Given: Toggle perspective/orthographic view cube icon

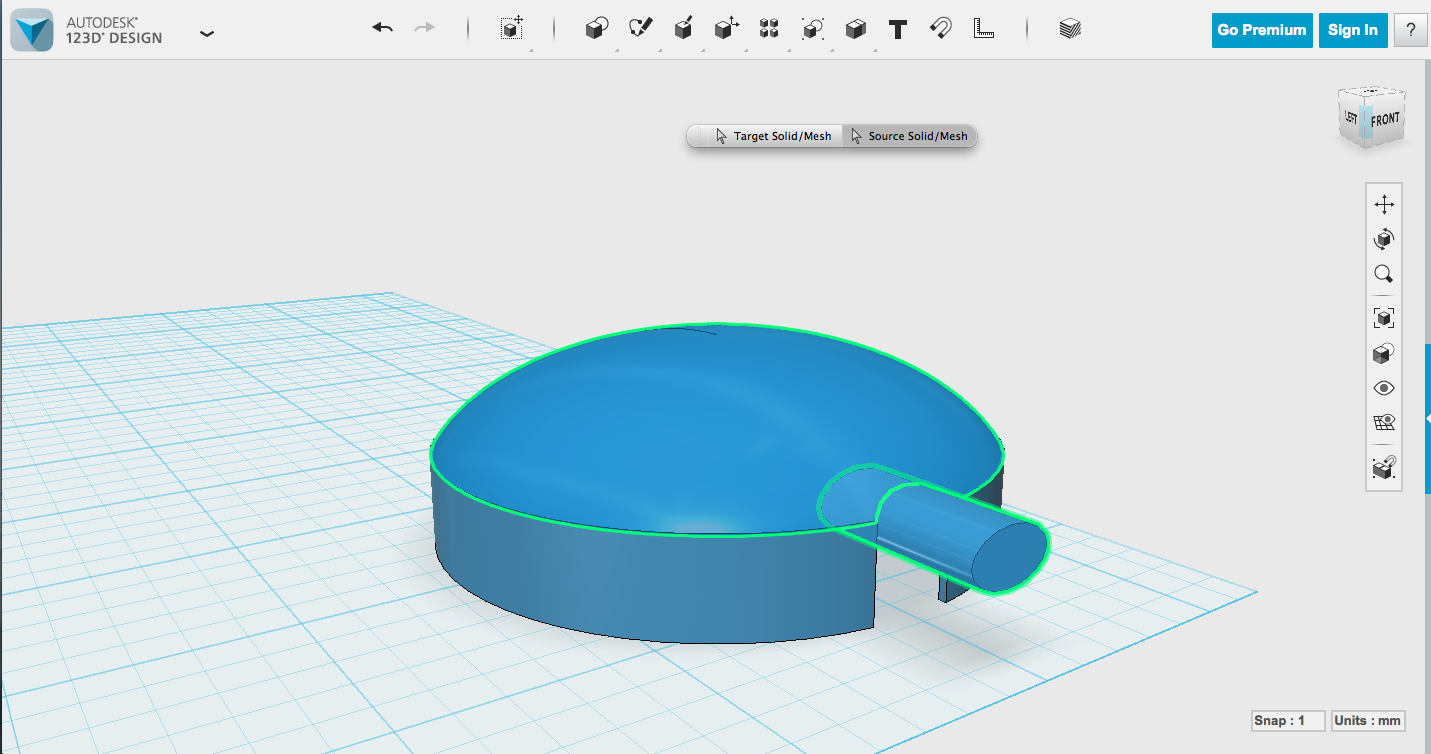Looking at the screenshot, I should [x=1384, y=353].
